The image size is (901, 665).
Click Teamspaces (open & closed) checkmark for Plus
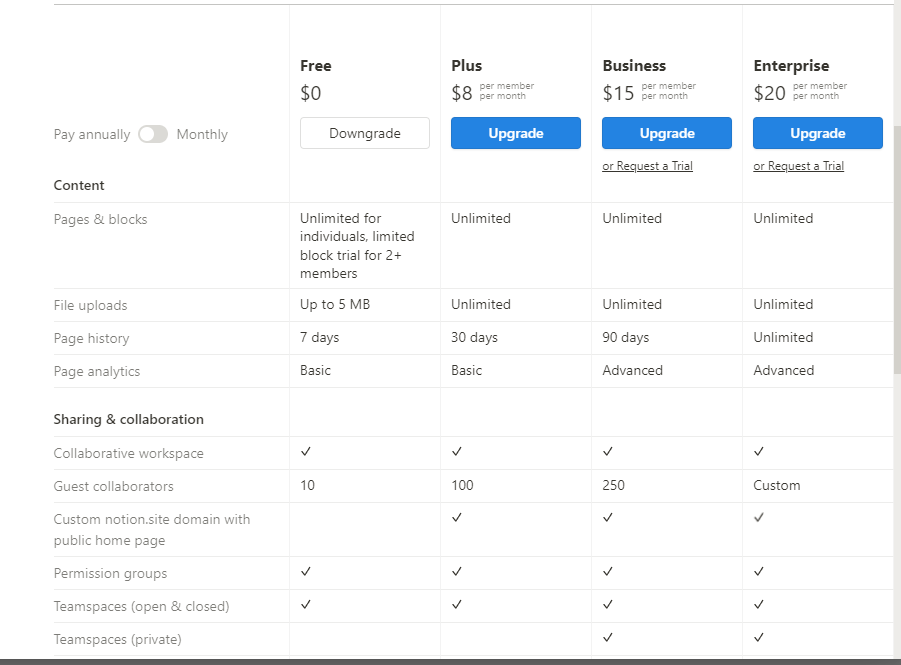[x=457, y=605]
